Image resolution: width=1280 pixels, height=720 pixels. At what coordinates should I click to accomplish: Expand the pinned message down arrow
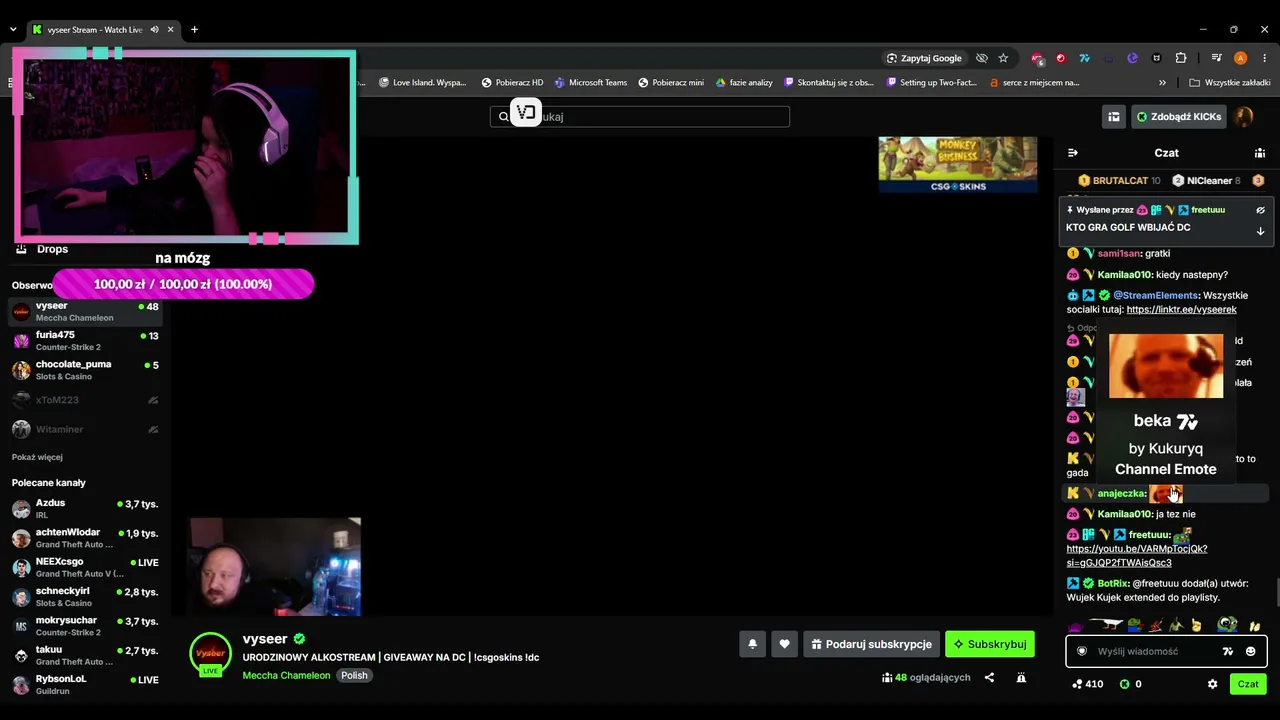pos(1260,231)
